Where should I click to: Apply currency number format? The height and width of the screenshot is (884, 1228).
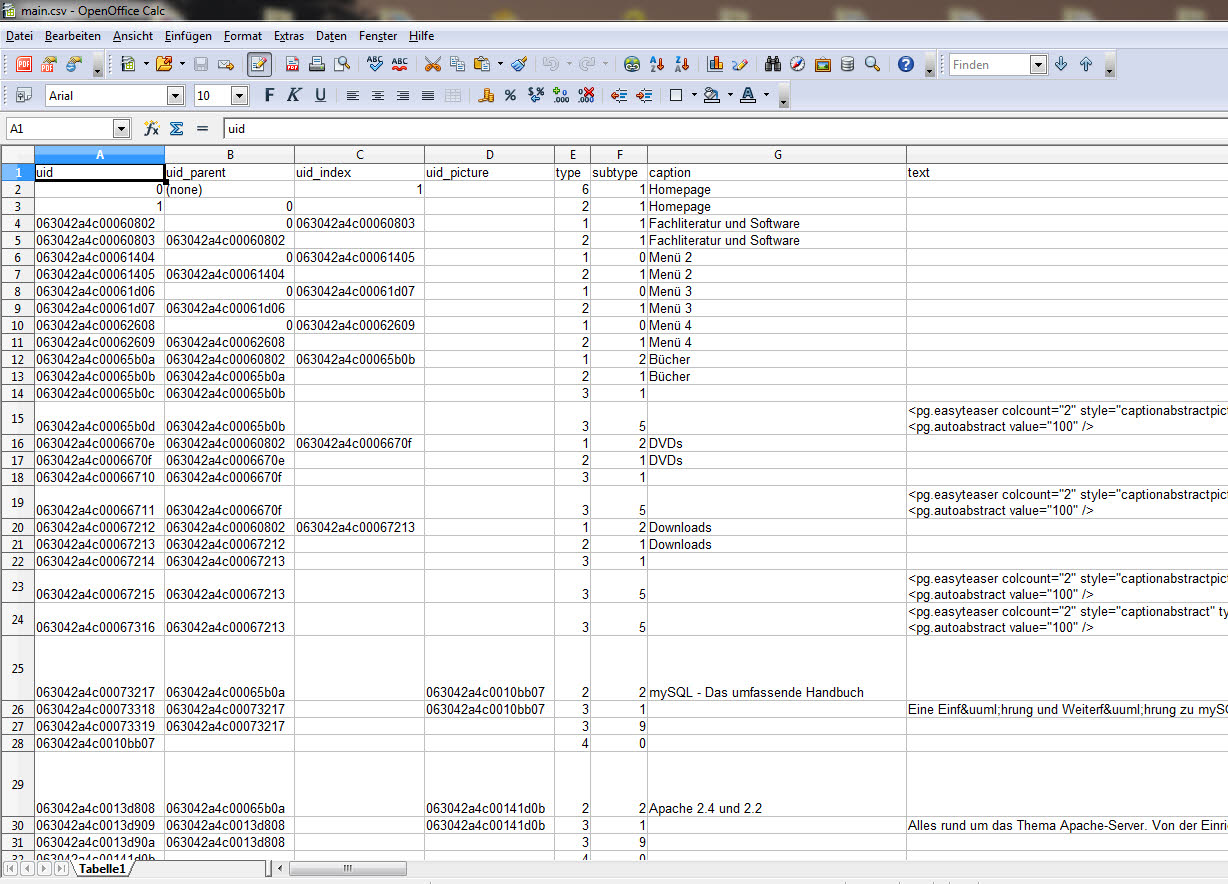(x=487, y=95)
